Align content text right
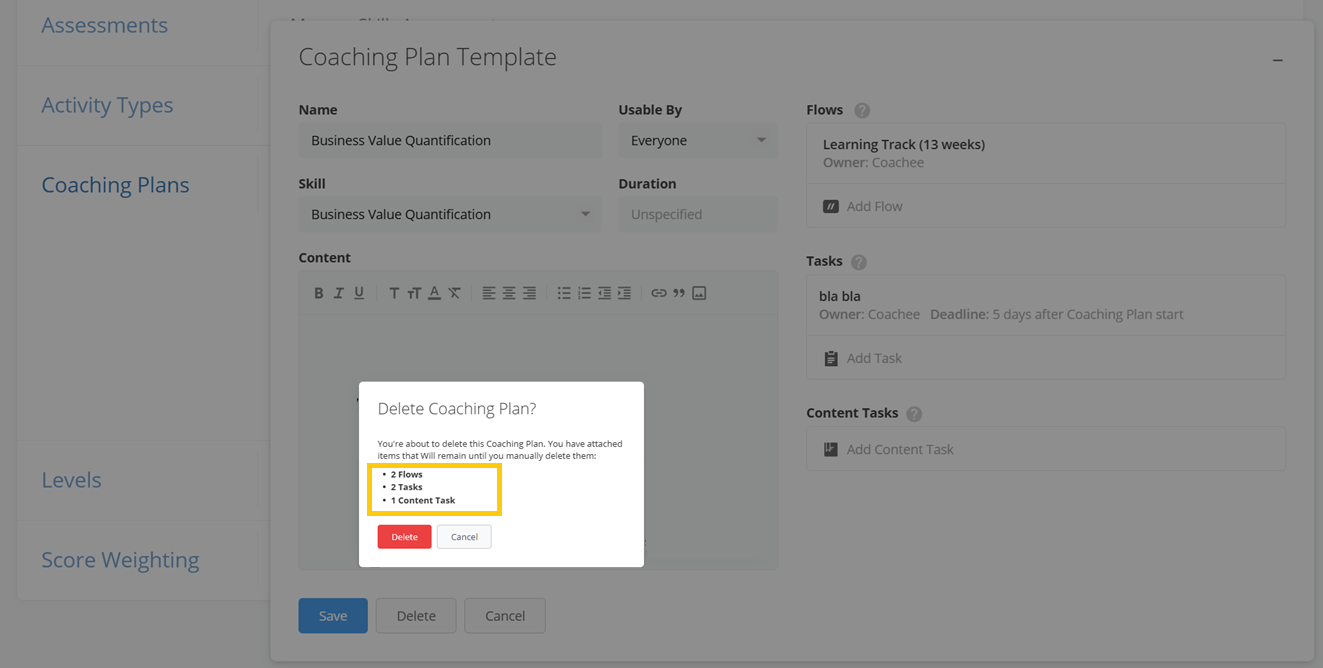The height and width of the screenshot is (668, 1323). 529,293
